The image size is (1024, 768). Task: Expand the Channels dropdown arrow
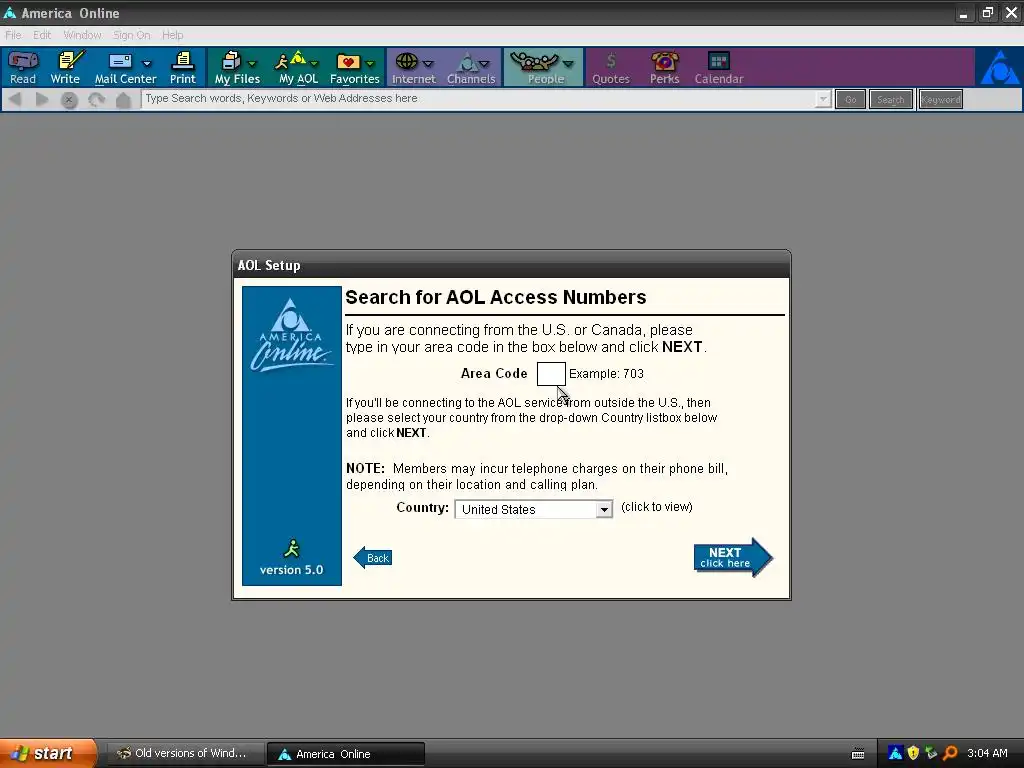(484, 63)
